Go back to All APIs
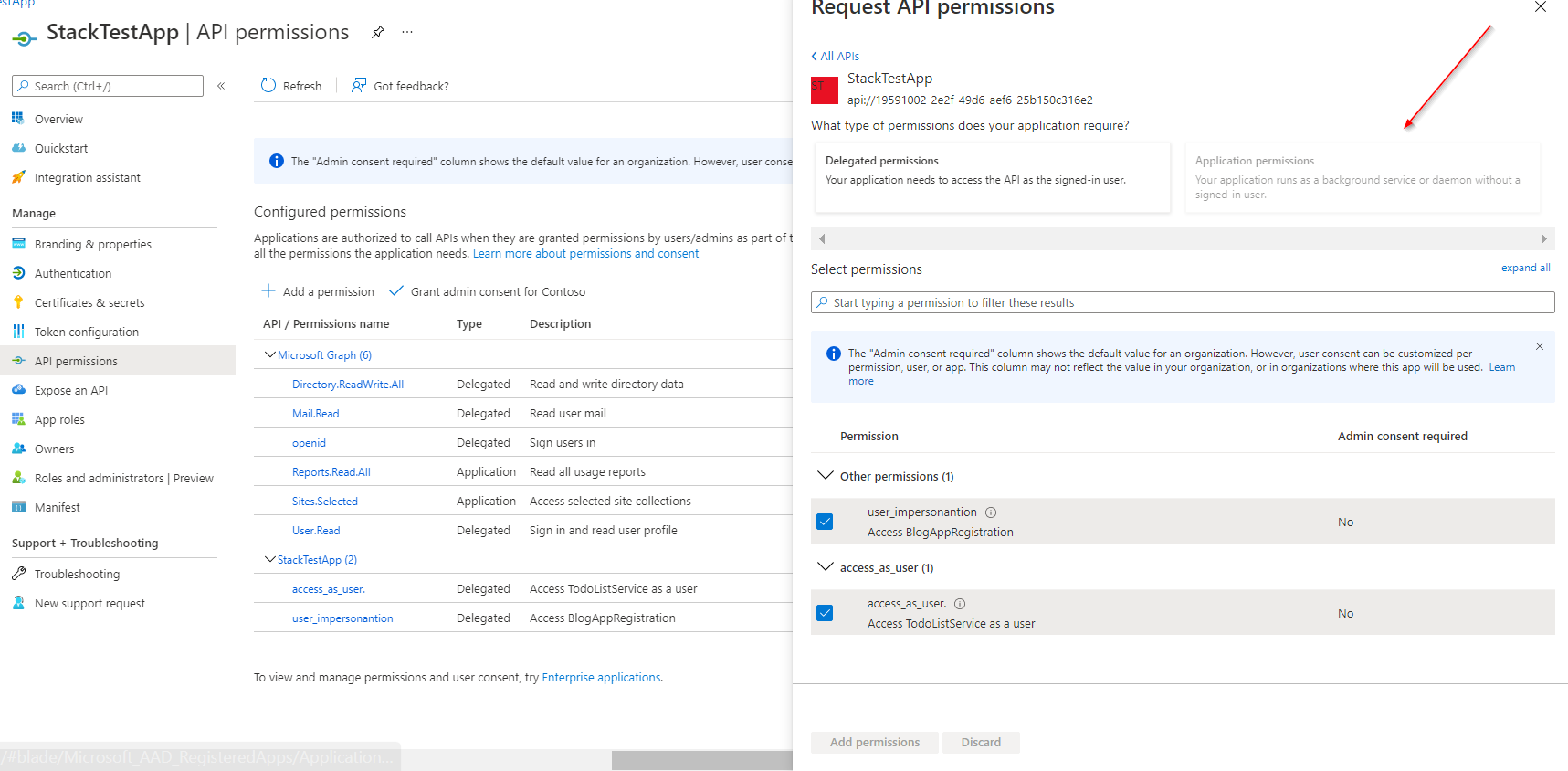Screen dimensions: 1568x771 [x=836, y=57]
